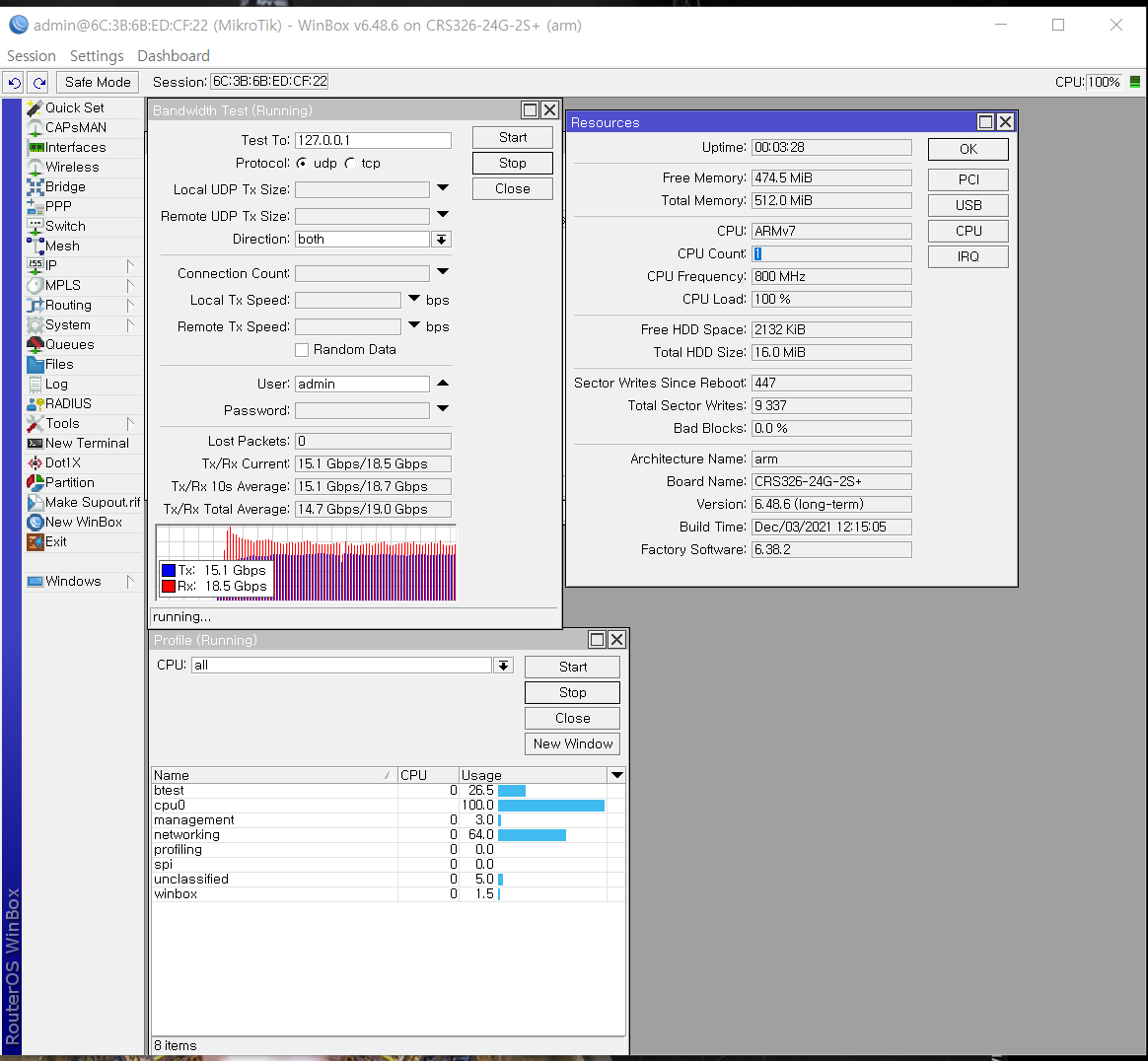Open a New Terminal from sidebar
The height and width of the screenshot is (1061, 1148).
[x=87, y=443]
